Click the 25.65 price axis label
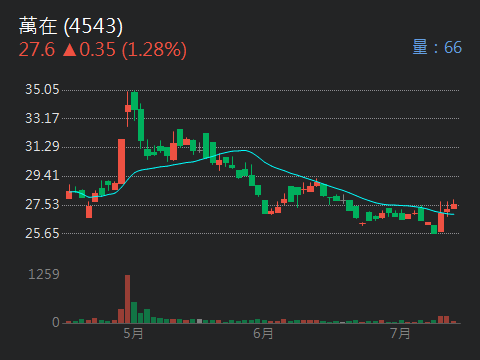The height and width of the screenshot is (360, 480). tap(42, 233)
